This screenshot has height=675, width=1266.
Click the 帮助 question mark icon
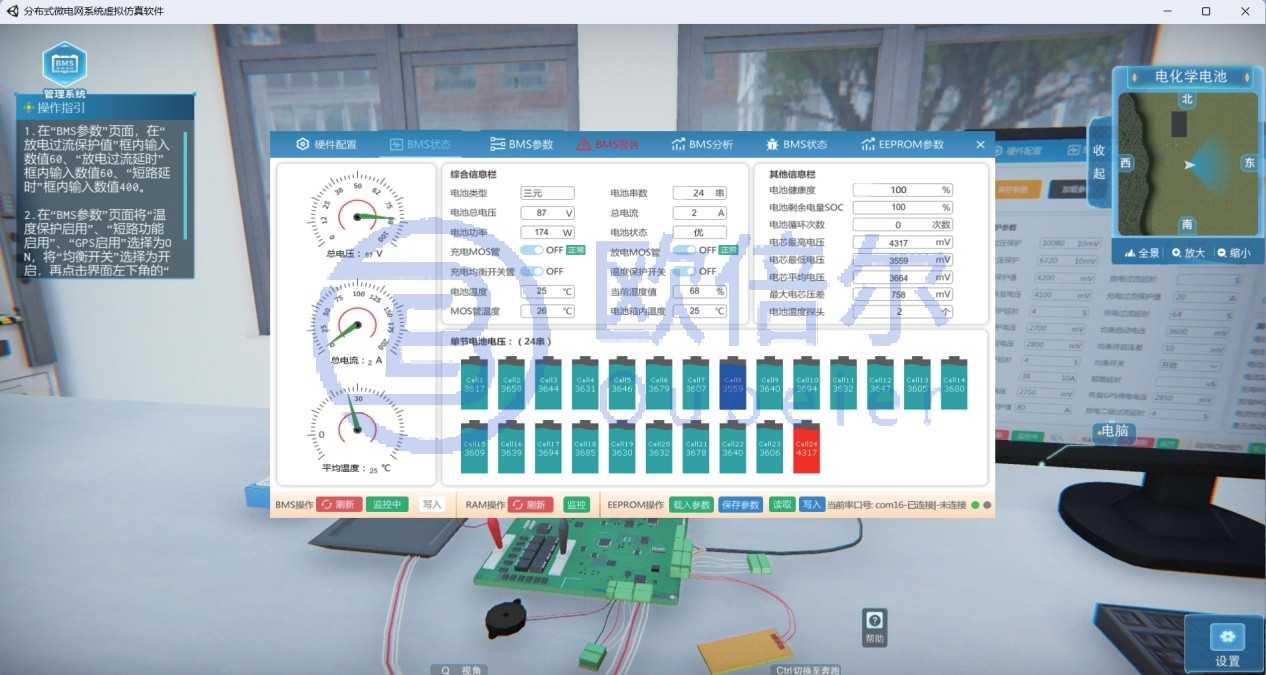pyautogui.click(x=874, y=626)
